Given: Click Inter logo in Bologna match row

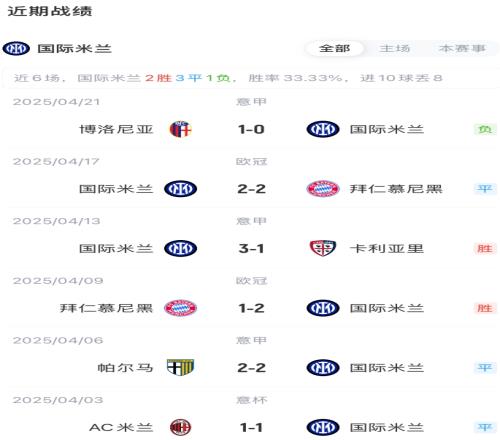Looking at the screenshot, I should tap(323, 129).
